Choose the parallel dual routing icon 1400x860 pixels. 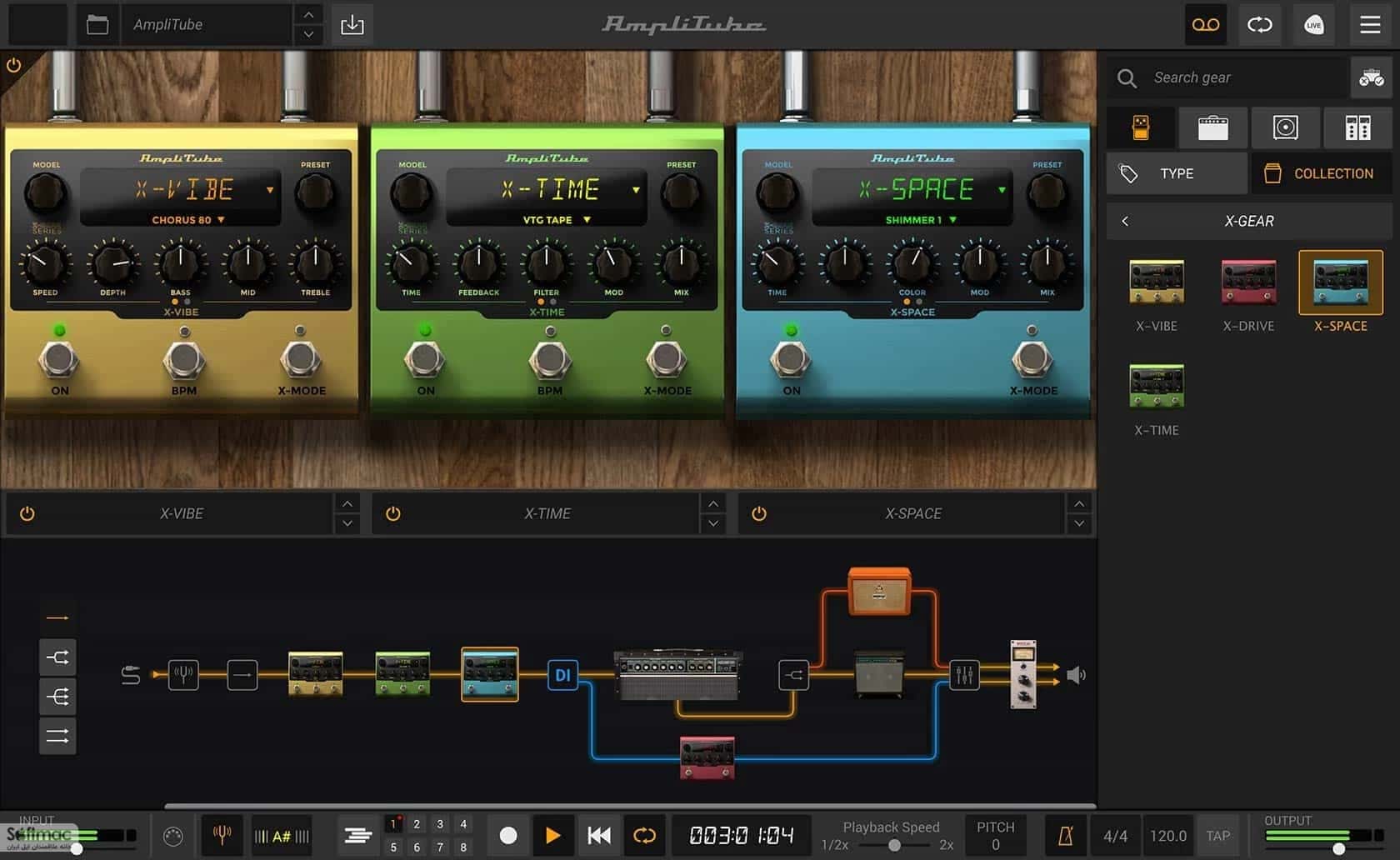point(57,736)
